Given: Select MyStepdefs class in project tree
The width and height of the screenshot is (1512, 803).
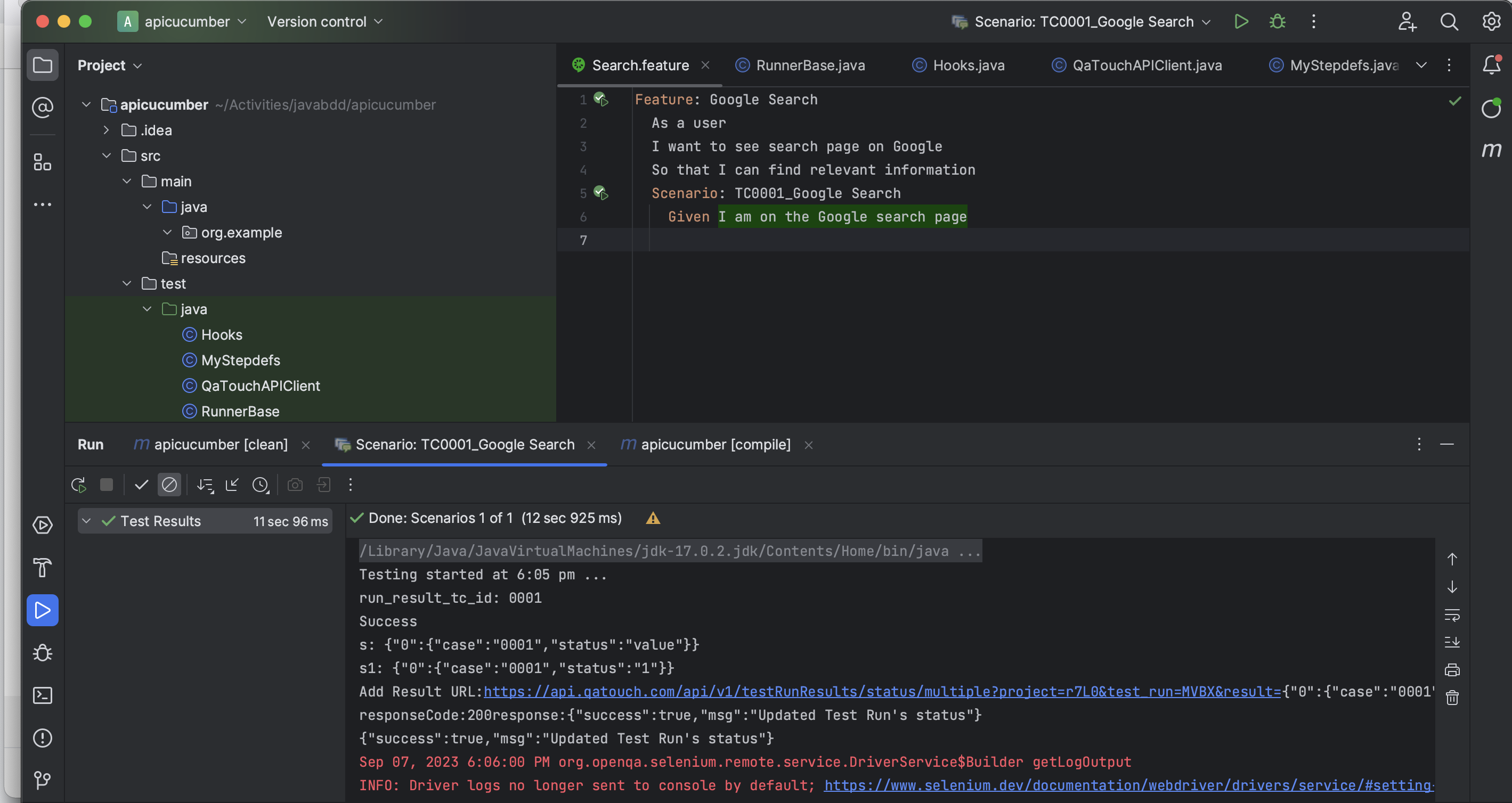Looking at the screenshot, I should (x=231, y=360).
